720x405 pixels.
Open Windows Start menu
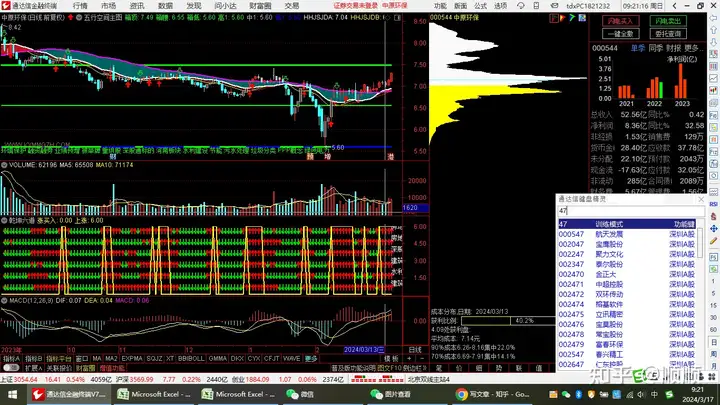(12, 394)
